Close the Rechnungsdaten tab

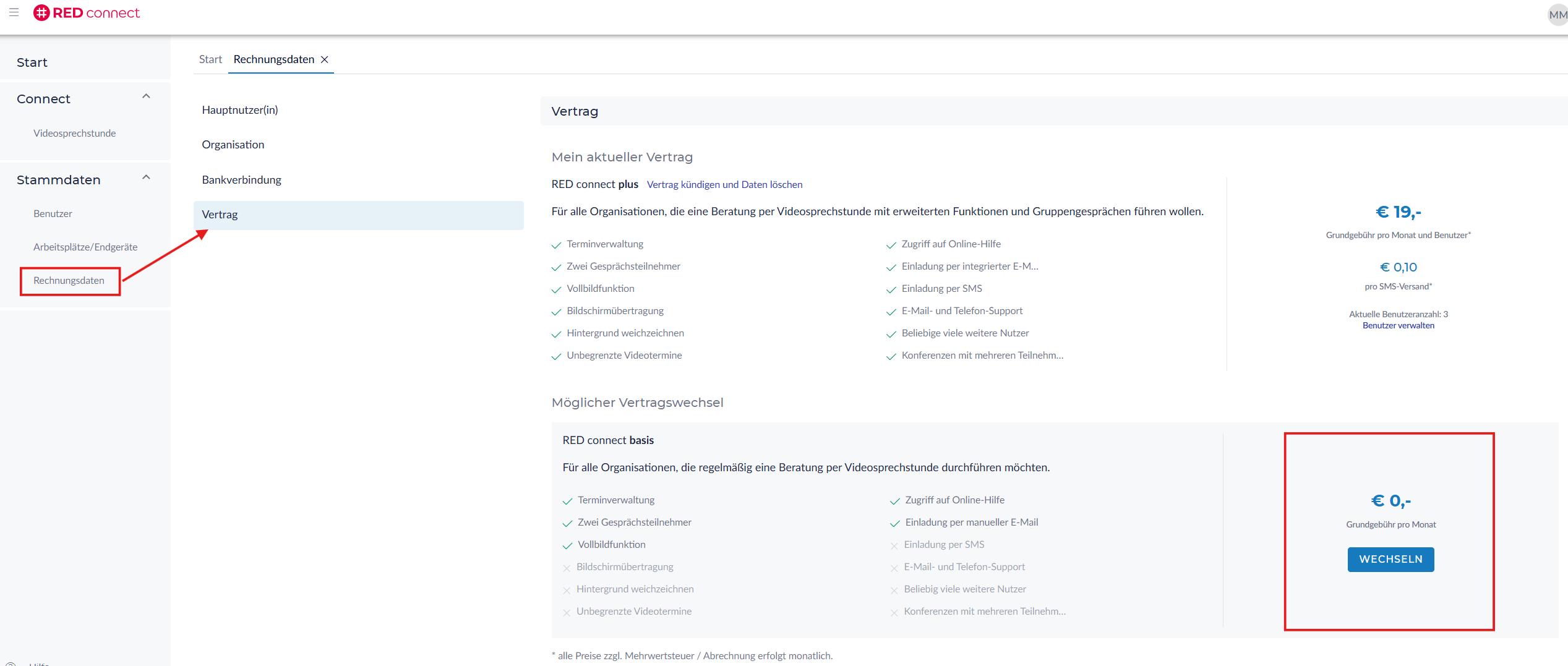(325, 59)
